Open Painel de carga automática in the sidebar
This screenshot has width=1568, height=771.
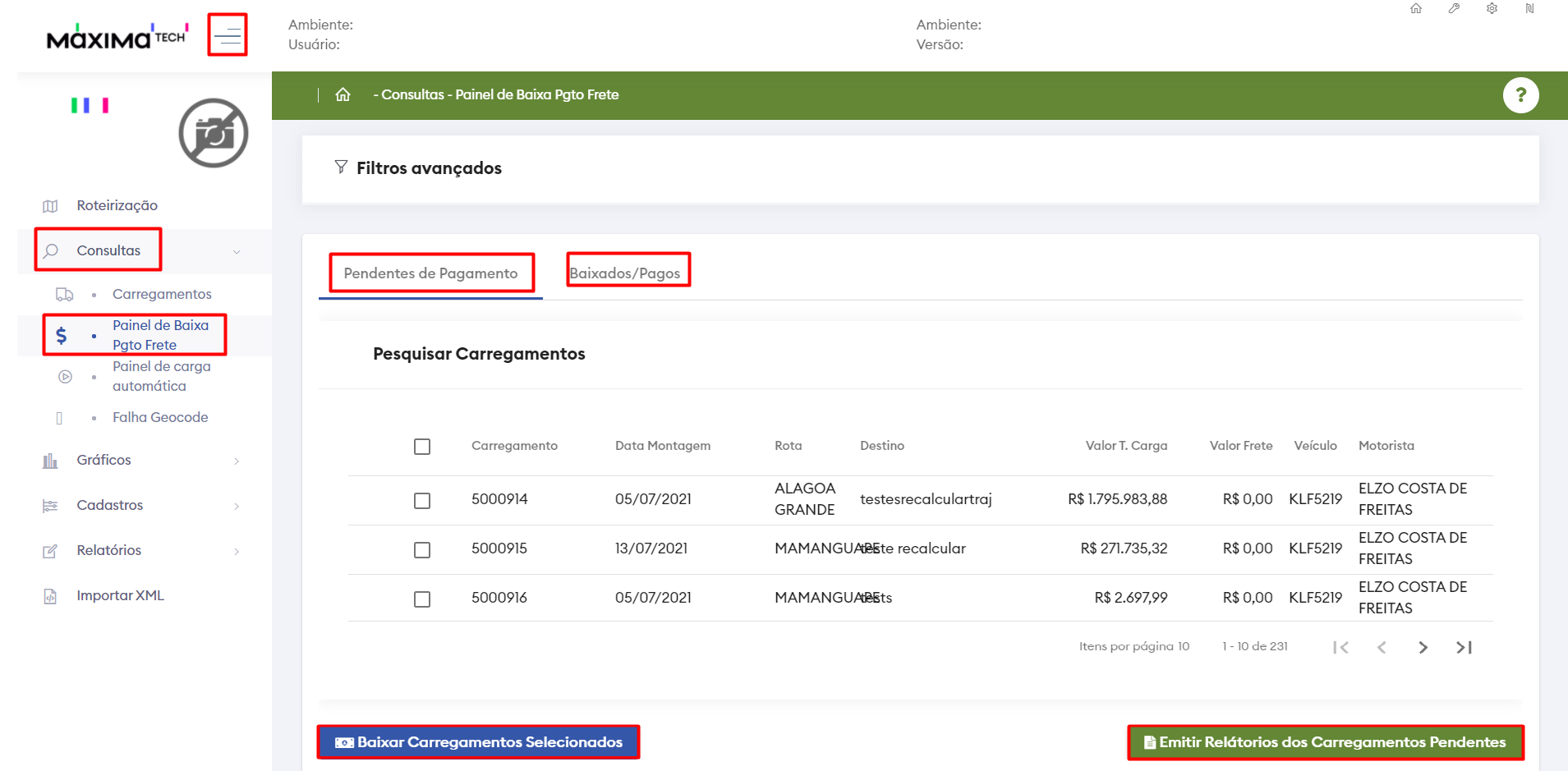point(161,376)
